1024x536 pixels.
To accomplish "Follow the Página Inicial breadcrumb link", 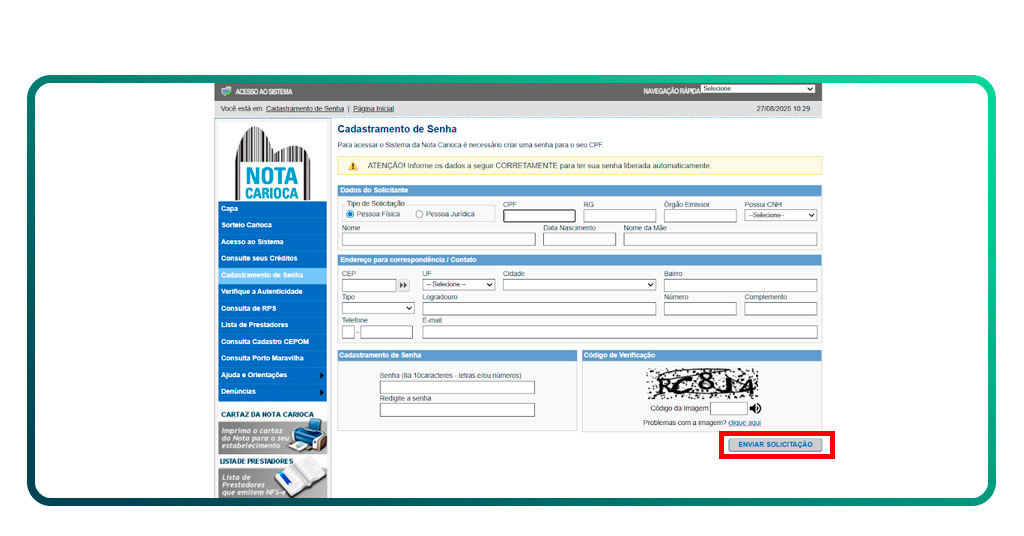I will click(373, 108).
